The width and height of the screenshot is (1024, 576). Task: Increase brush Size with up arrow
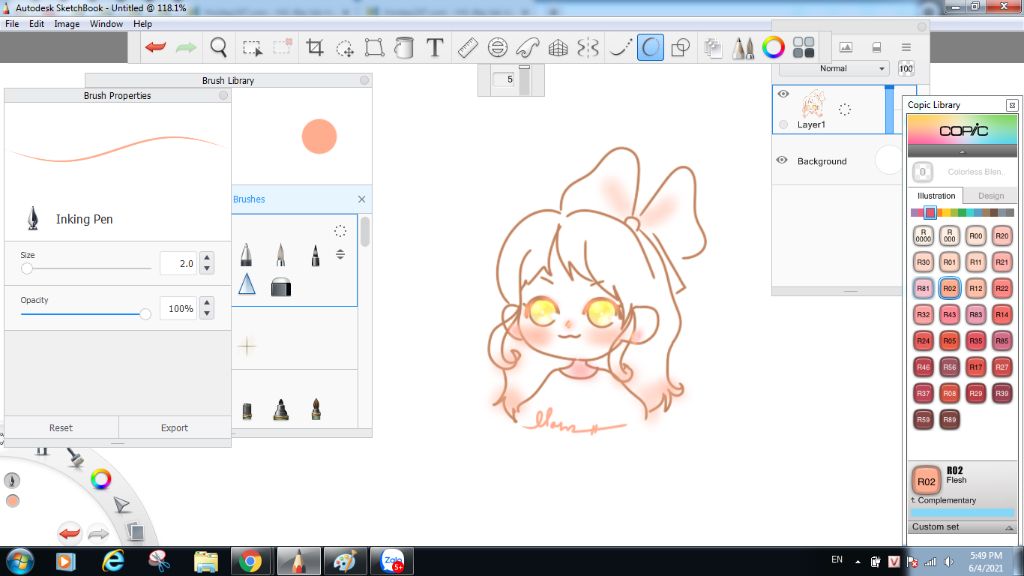[x=207, y=257]
